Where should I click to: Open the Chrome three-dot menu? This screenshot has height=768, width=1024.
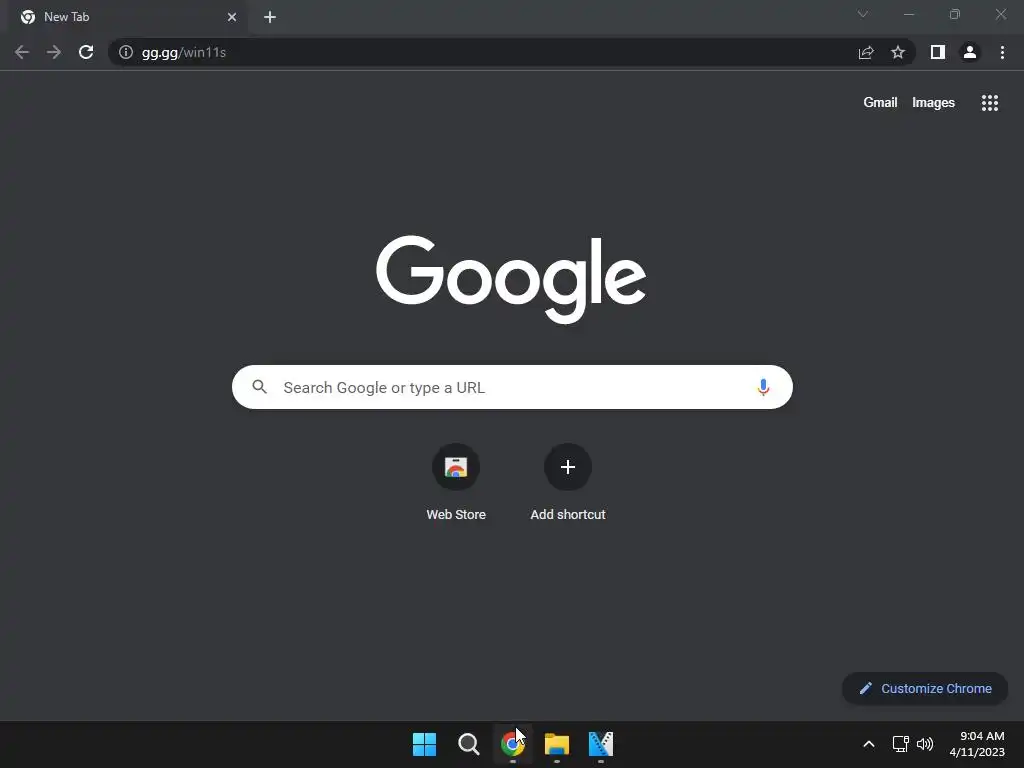[1002, 52]
